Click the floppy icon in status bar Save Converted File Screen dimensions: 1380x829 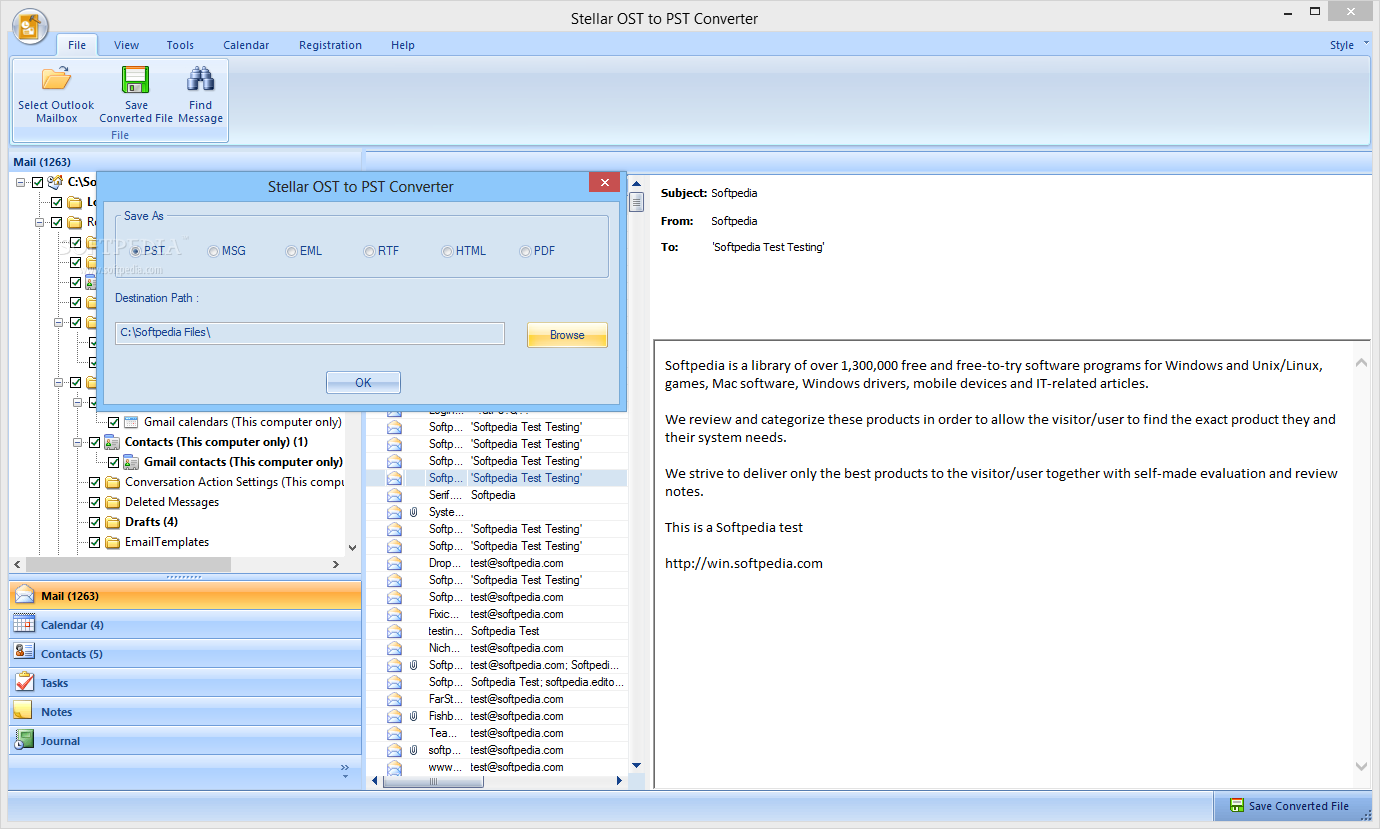click(x=1236, y=806)
